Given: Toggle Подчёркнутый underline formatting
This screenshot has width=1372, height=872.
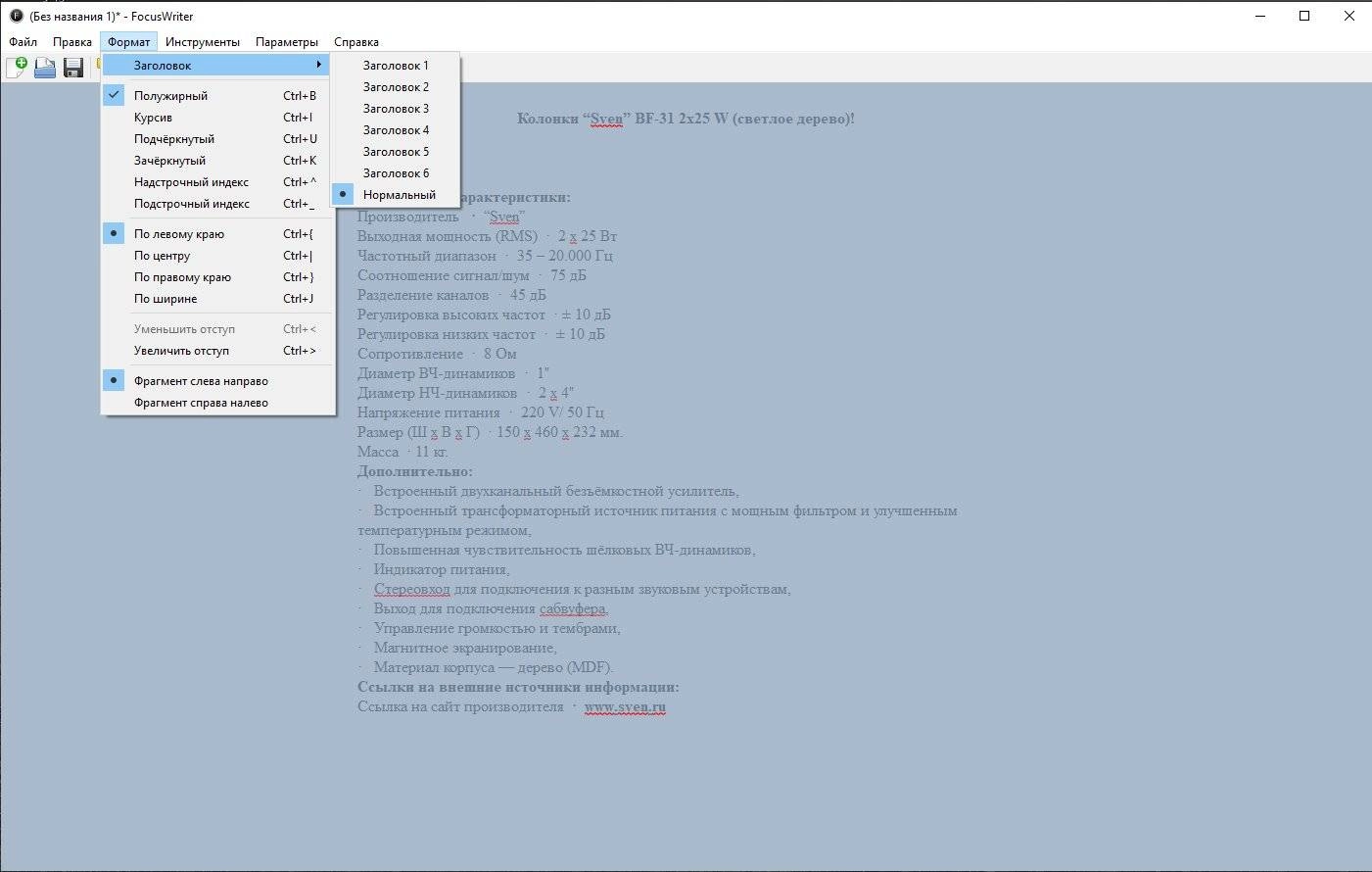Looking at the screenshot, I should pyautogui.click(x=218, y=139).
